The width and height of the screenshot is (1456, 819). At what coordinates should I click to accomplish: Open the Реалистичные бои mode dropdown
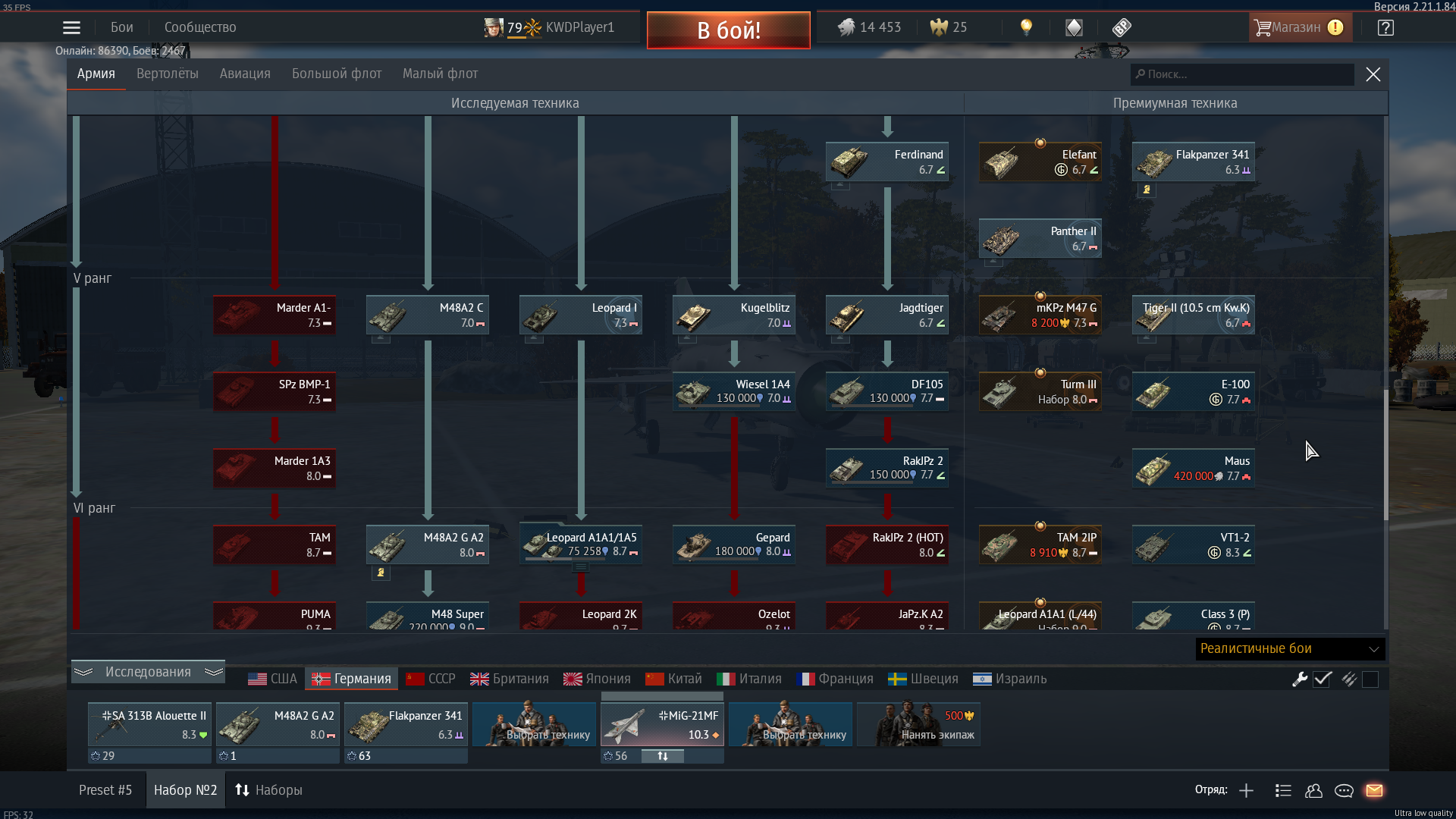[x=1290, y=649]
